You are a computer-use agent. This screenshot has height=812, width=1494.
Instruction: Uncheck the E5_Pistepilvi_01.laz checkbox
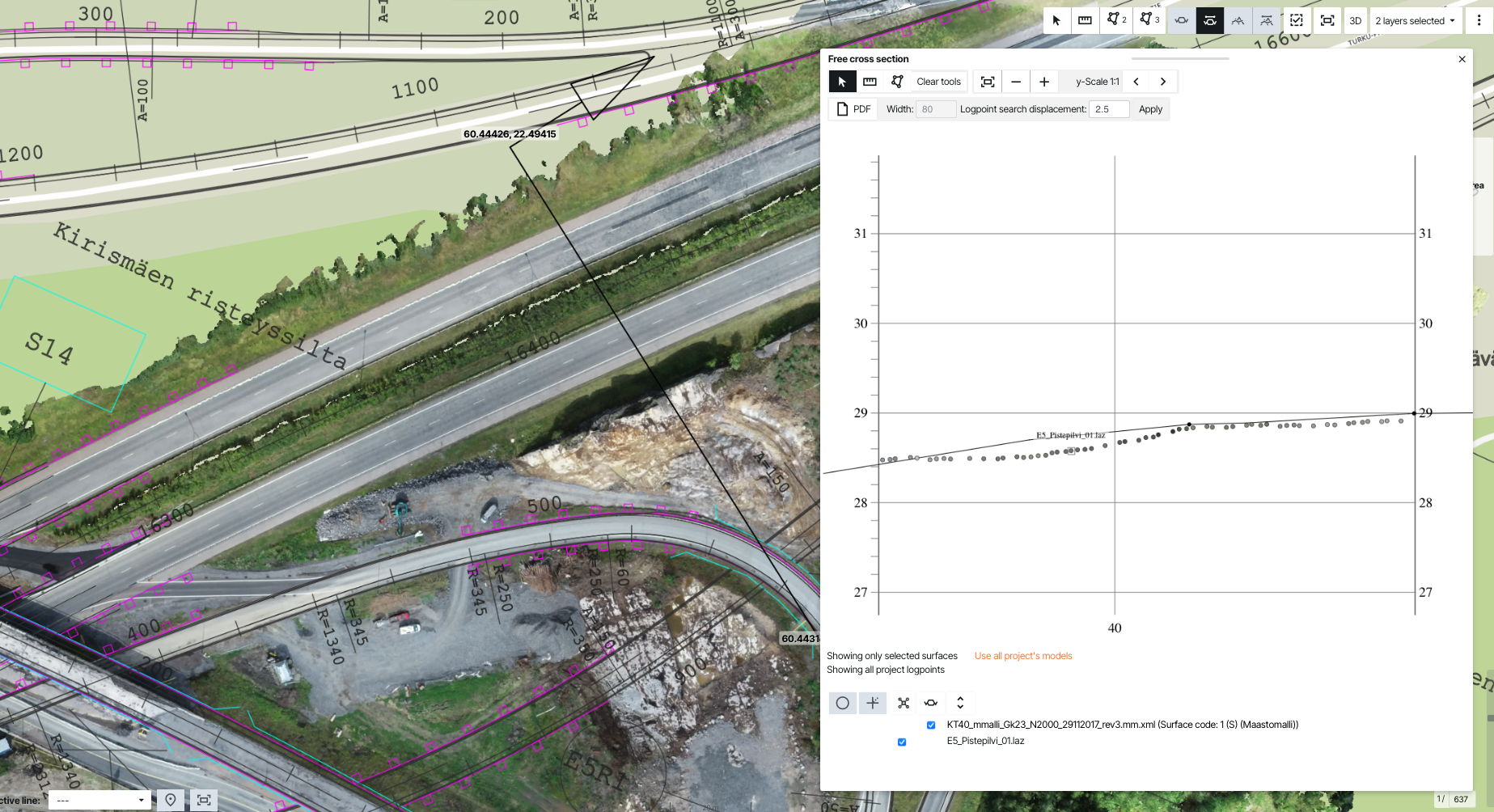(x=902, y=742)
